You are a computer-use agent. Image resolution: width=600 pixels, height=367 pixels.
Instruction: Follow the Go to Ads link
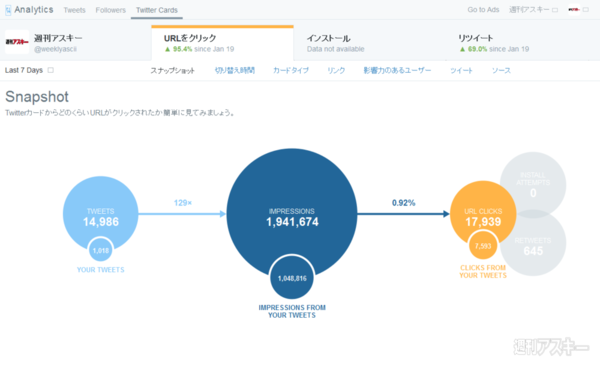[x=483, y=10]
